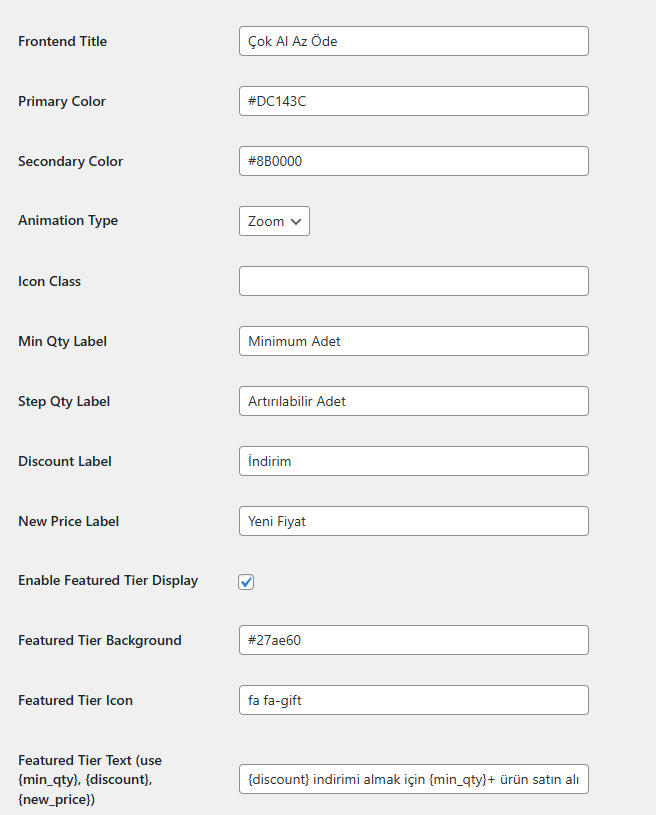Click the New Price Label input

click(414, 521)
